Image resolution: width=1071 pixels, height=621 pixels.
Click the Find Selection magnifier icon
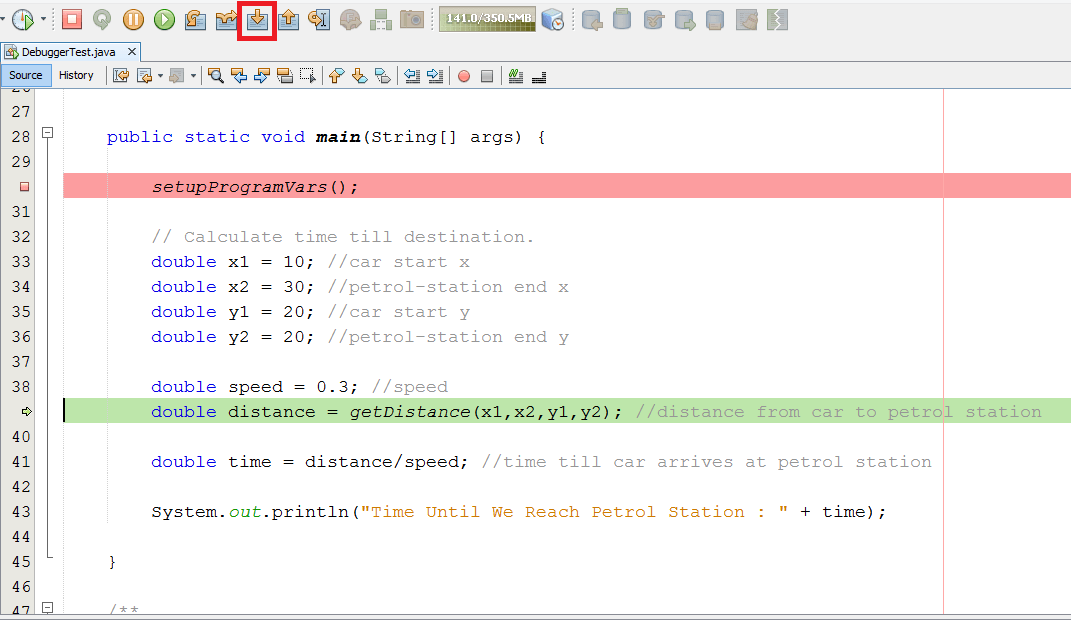(215, 76)
